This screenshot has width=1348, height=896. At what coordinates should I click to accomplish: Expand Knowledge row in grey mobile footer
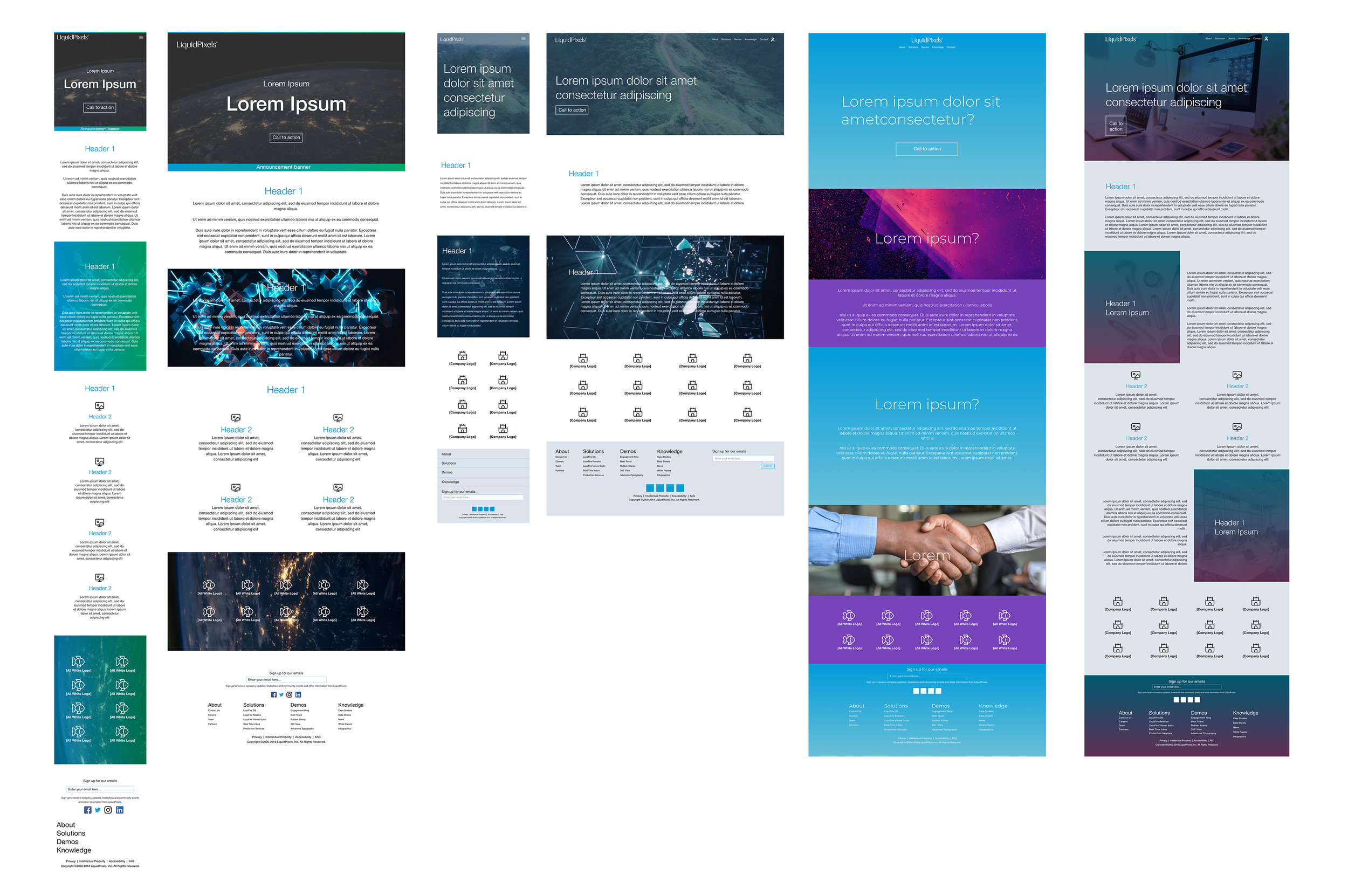[483, 482]
